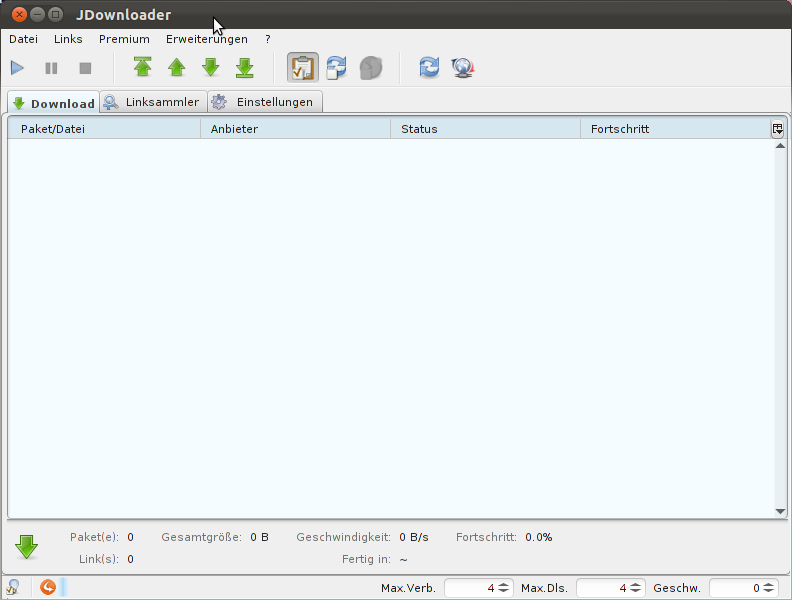Move selection down one position

point(211,67)
